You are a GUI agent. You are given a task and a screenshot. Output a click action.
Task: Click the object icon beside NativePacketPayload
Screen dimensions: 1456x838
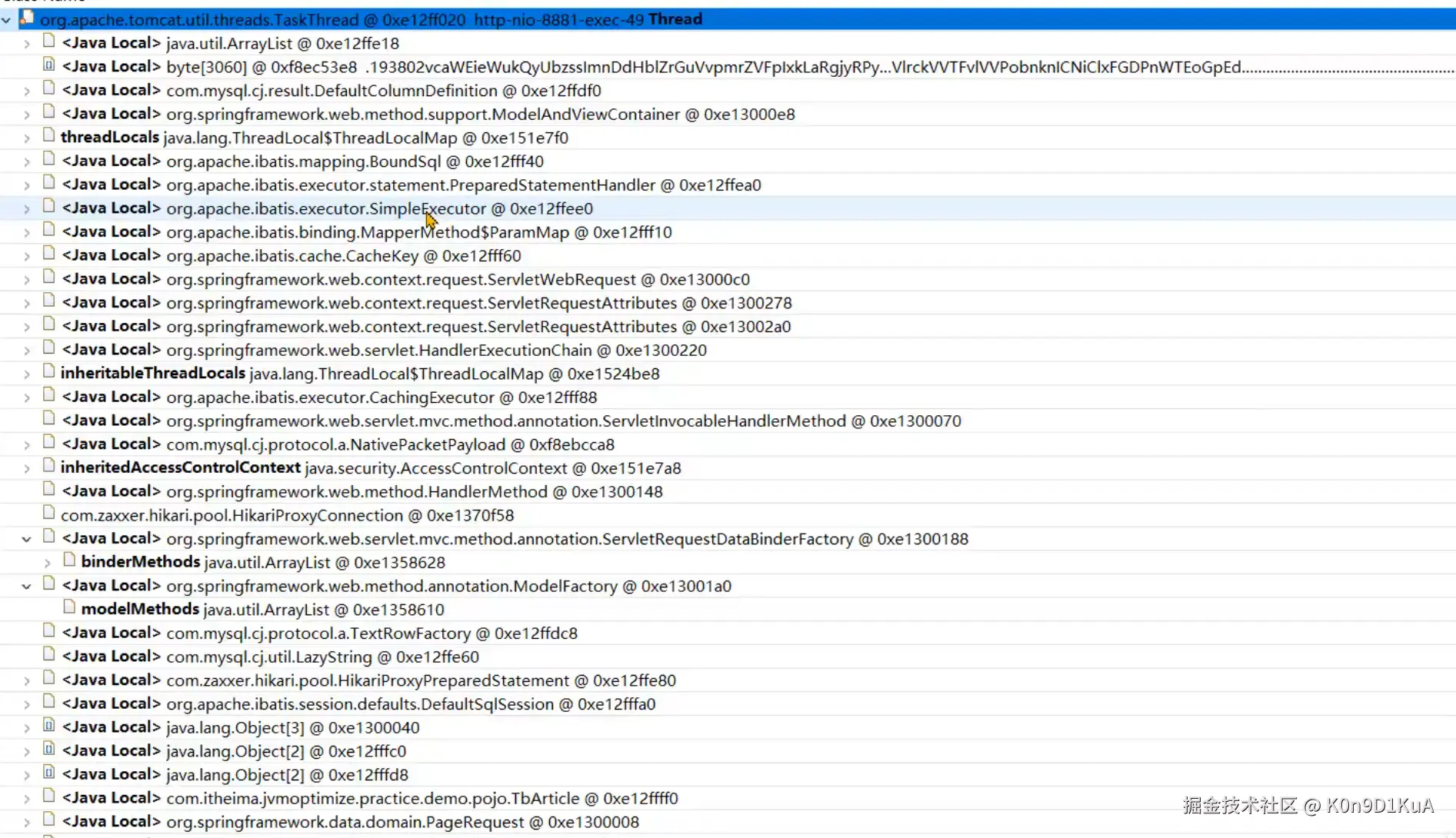tap(48, 442)
